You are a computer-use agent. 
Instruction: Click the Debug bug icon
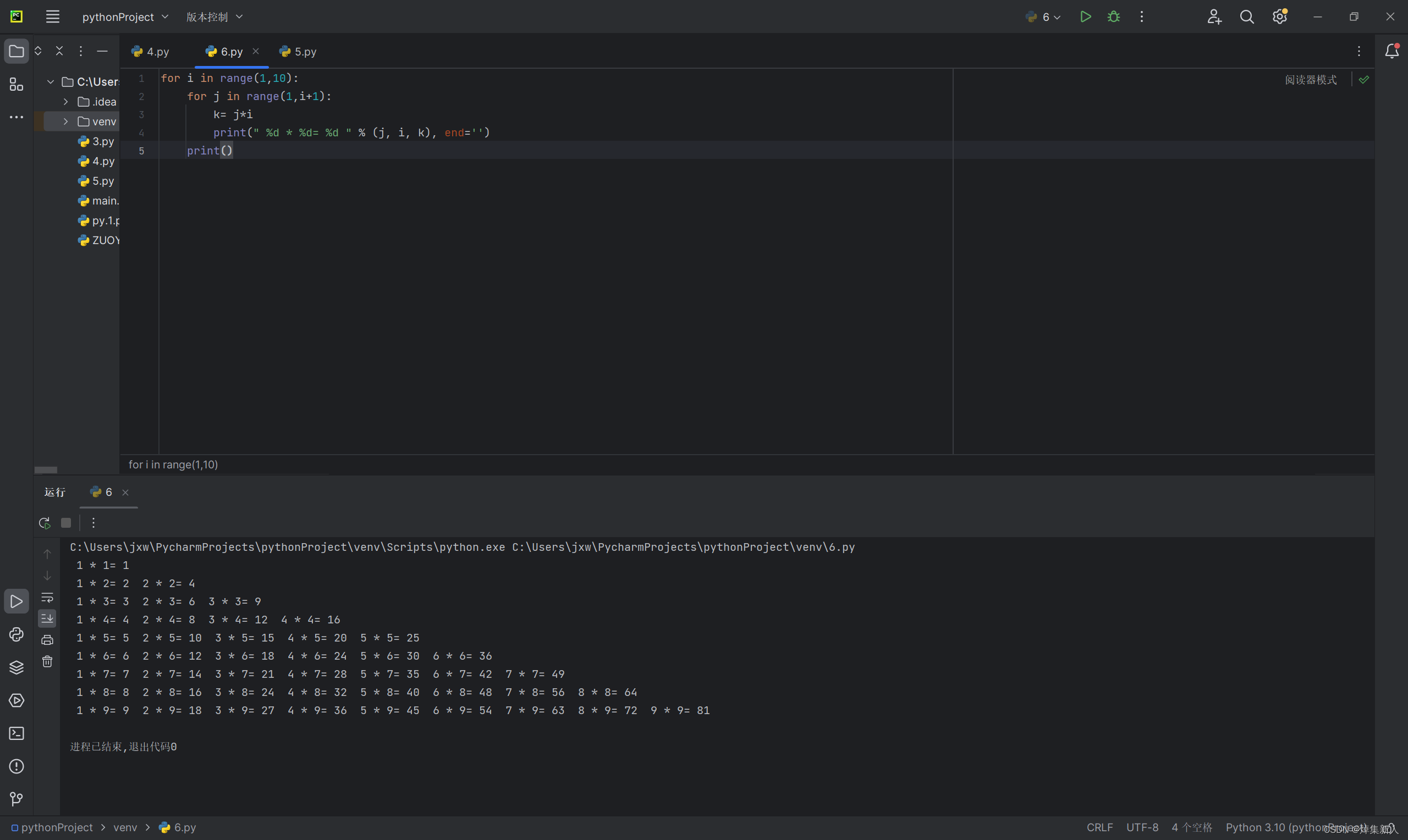(x=1113, y=17)
